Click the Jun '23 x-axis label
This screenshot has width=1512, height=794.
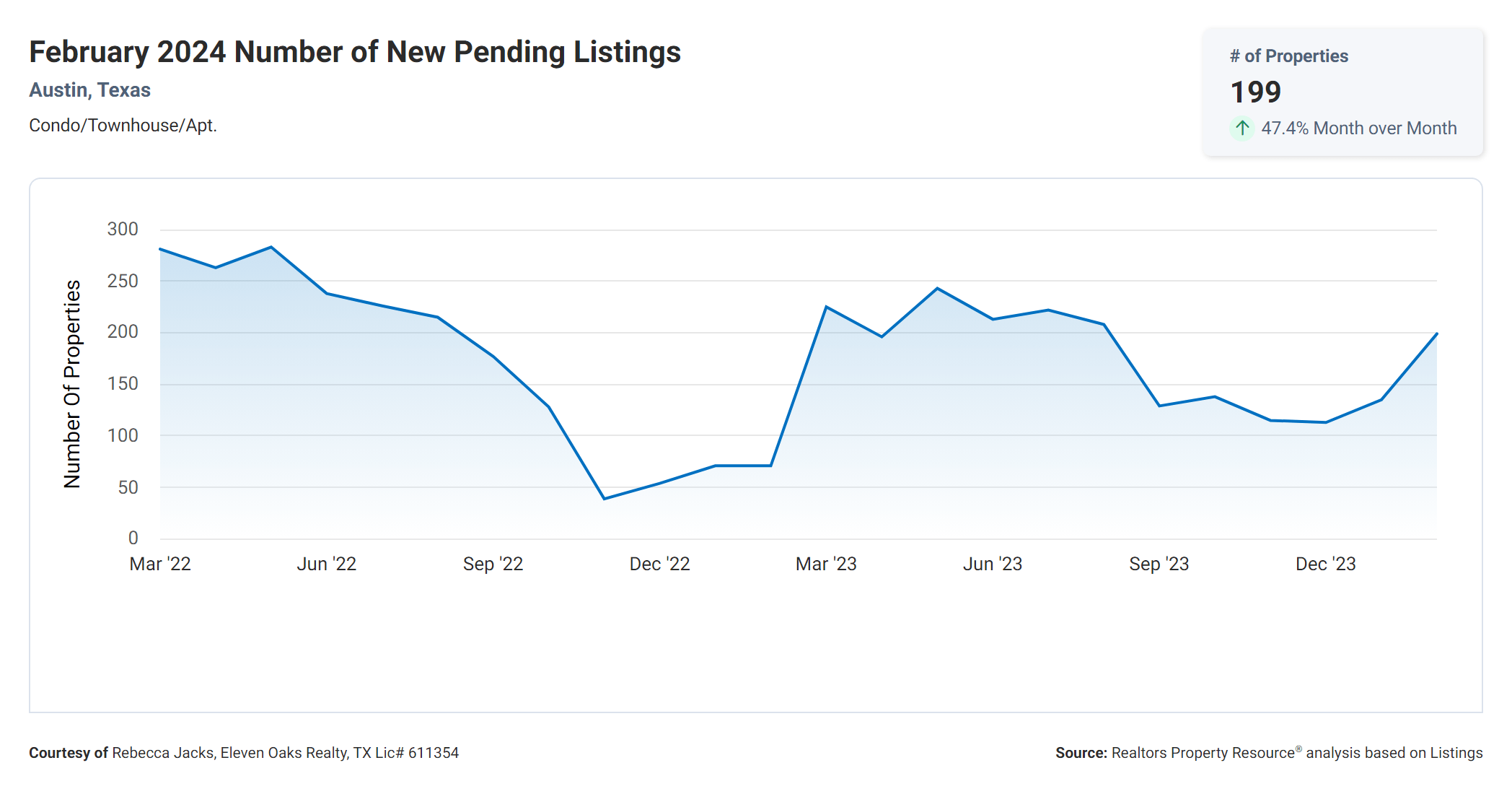coord(993,564)
